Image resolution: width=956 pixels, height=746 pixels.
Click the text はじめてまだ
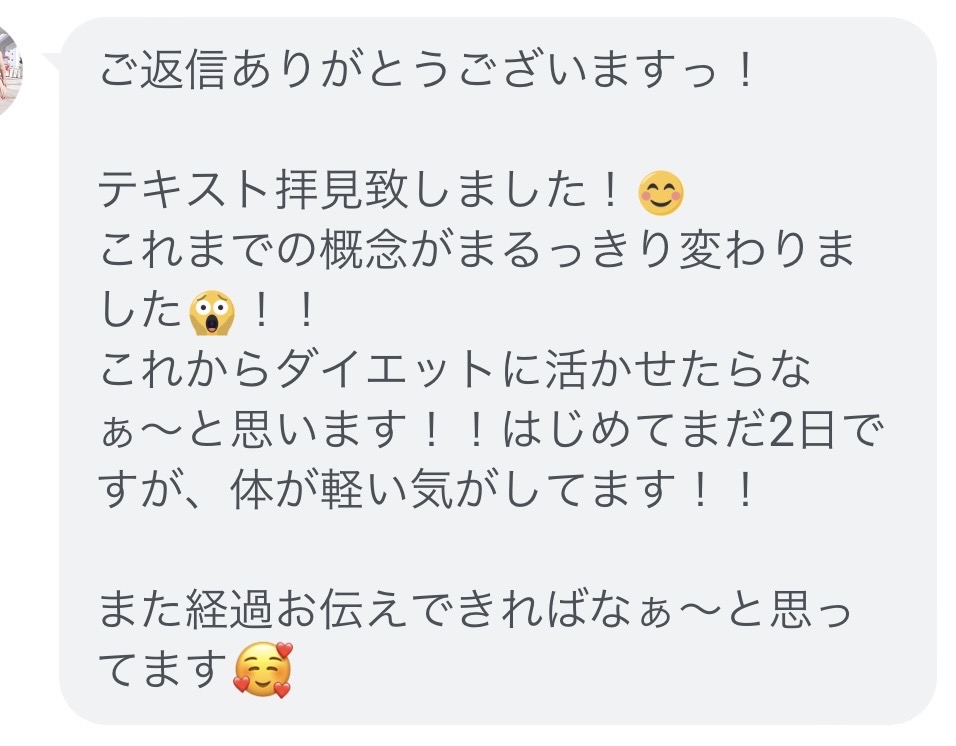pos(635,430)
